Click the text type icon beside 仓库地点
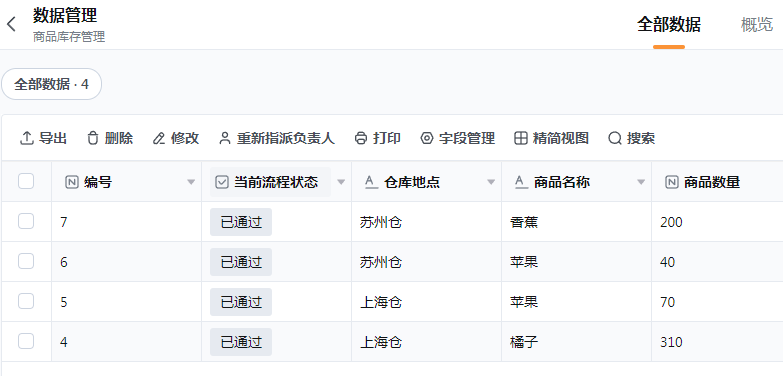The height and width of the screenshot is (376, 783). (372, 182)
